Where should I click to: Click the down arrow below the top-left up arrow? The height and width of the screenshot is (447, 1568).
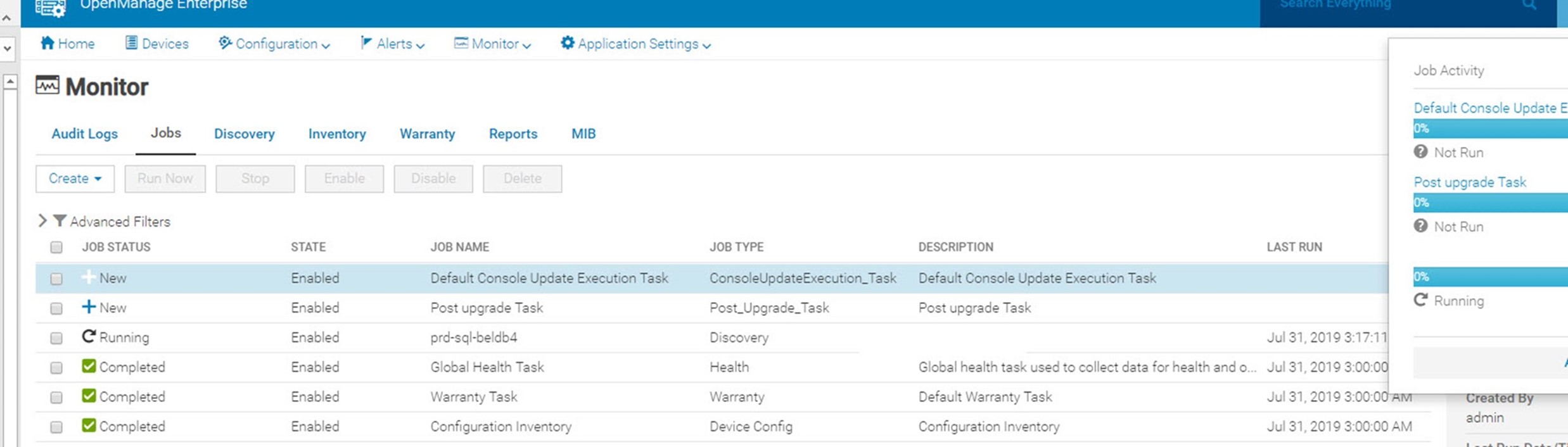(x=7, y=48)
